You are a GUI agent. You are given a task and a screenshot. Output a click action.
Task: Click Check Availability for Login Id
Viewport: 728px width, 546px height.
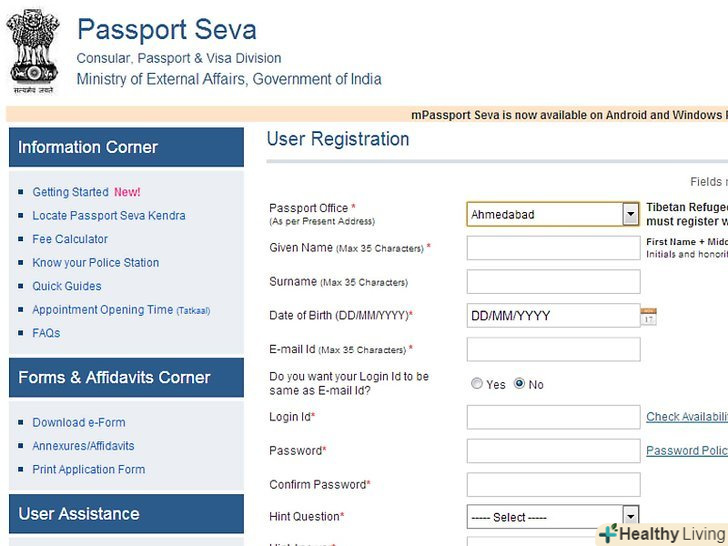tap(686, 417)
